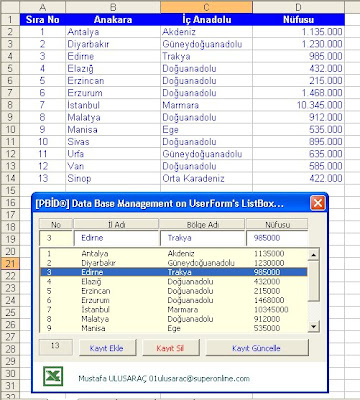Click the 1.135.000 population cell
Screen dimensions: 360x400
(x=298, y=32)
